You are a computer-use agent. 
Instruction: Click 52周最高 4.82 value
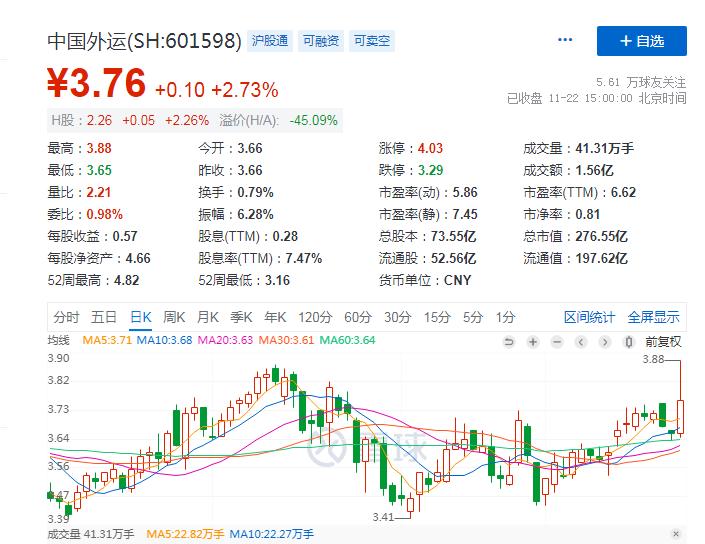[126, 281]
